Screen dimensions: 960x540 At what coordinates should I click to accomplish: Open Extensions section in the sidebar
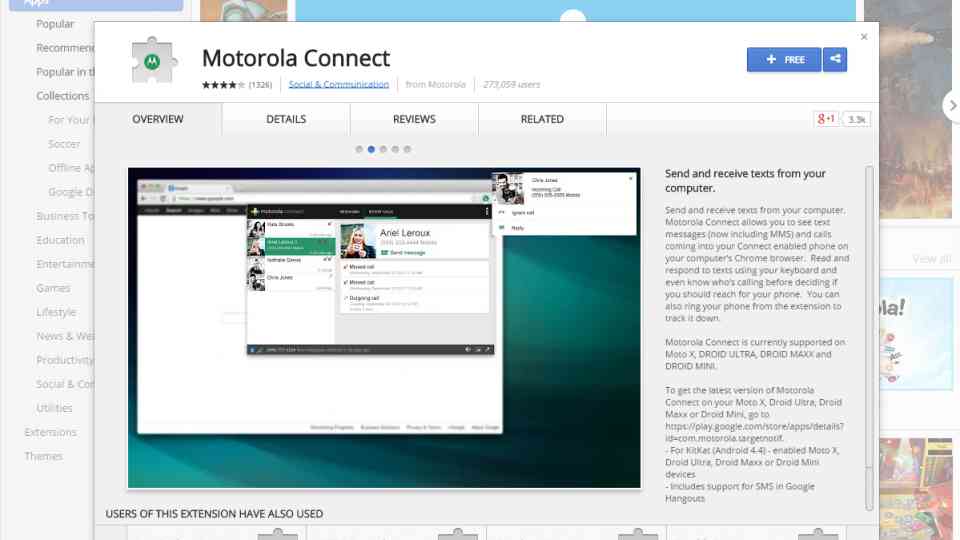click(51, 432)
